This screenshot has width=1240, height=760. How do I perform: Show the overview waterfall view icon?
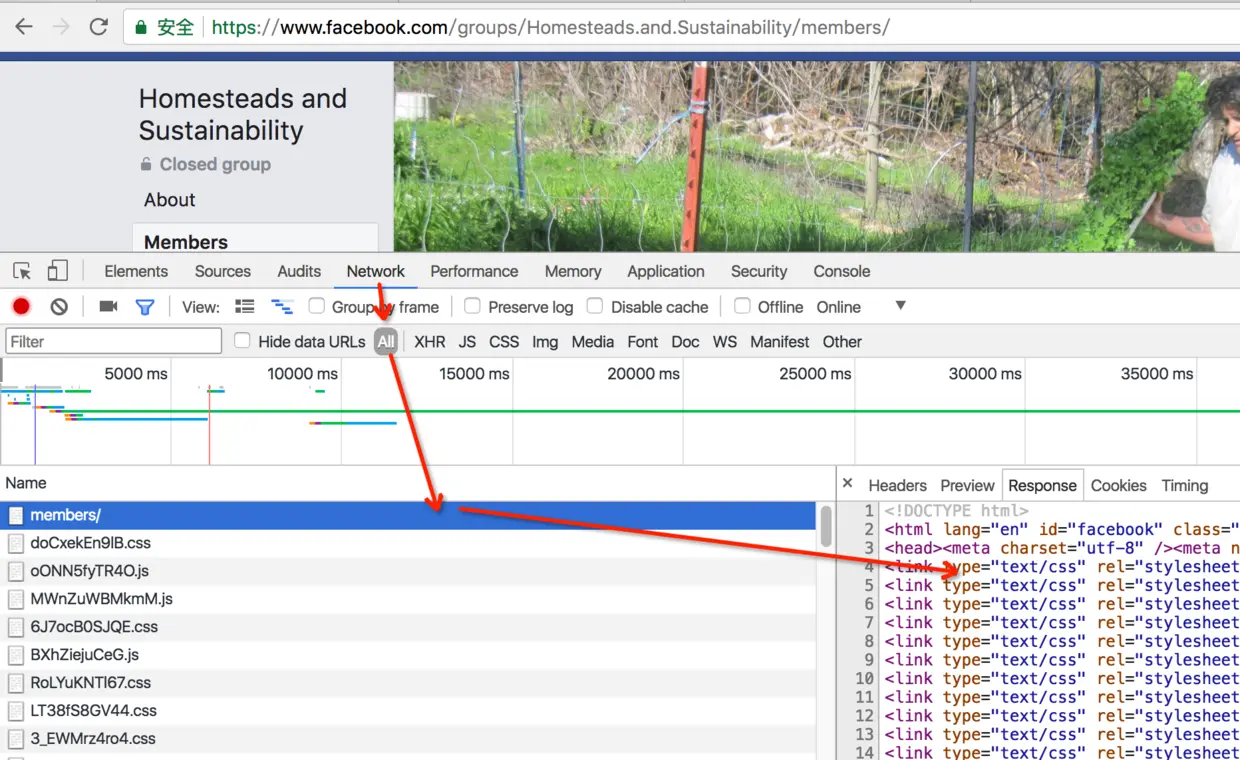(x=283, y=307)
